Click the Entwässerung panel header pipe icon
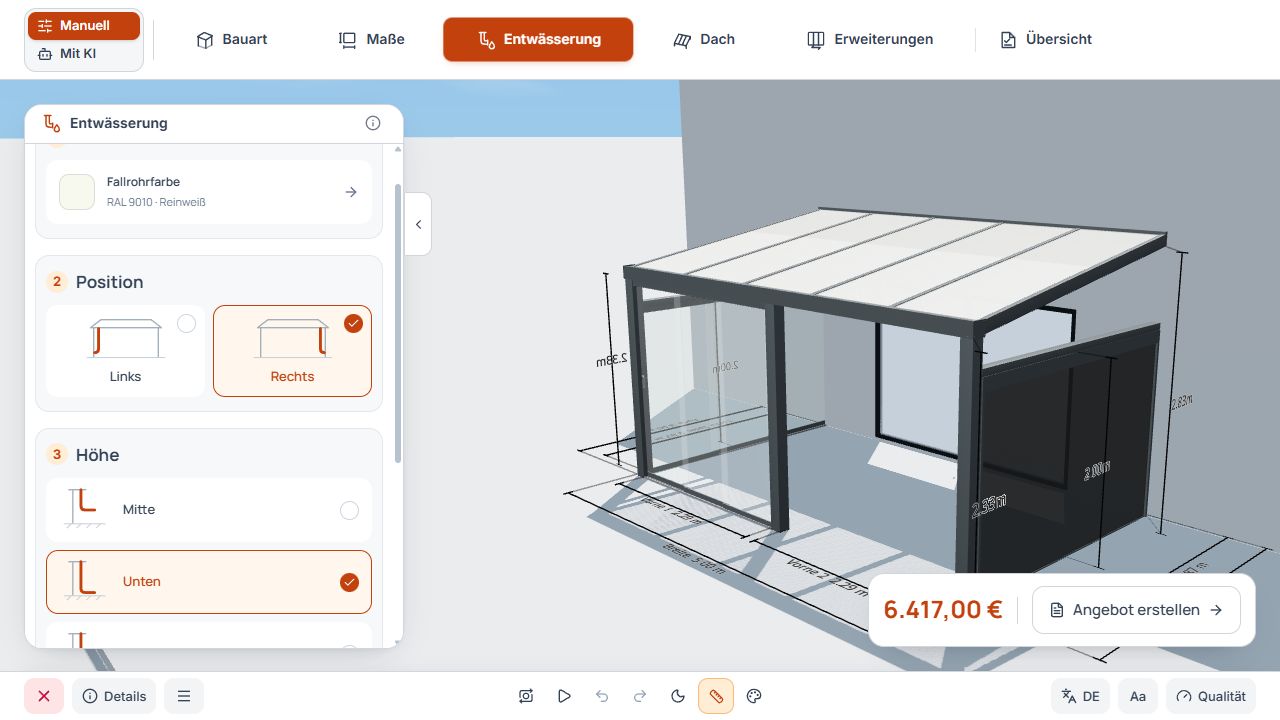Image resolution: width=1280 pixels, height=720 pixels. (x=51, y=123)
